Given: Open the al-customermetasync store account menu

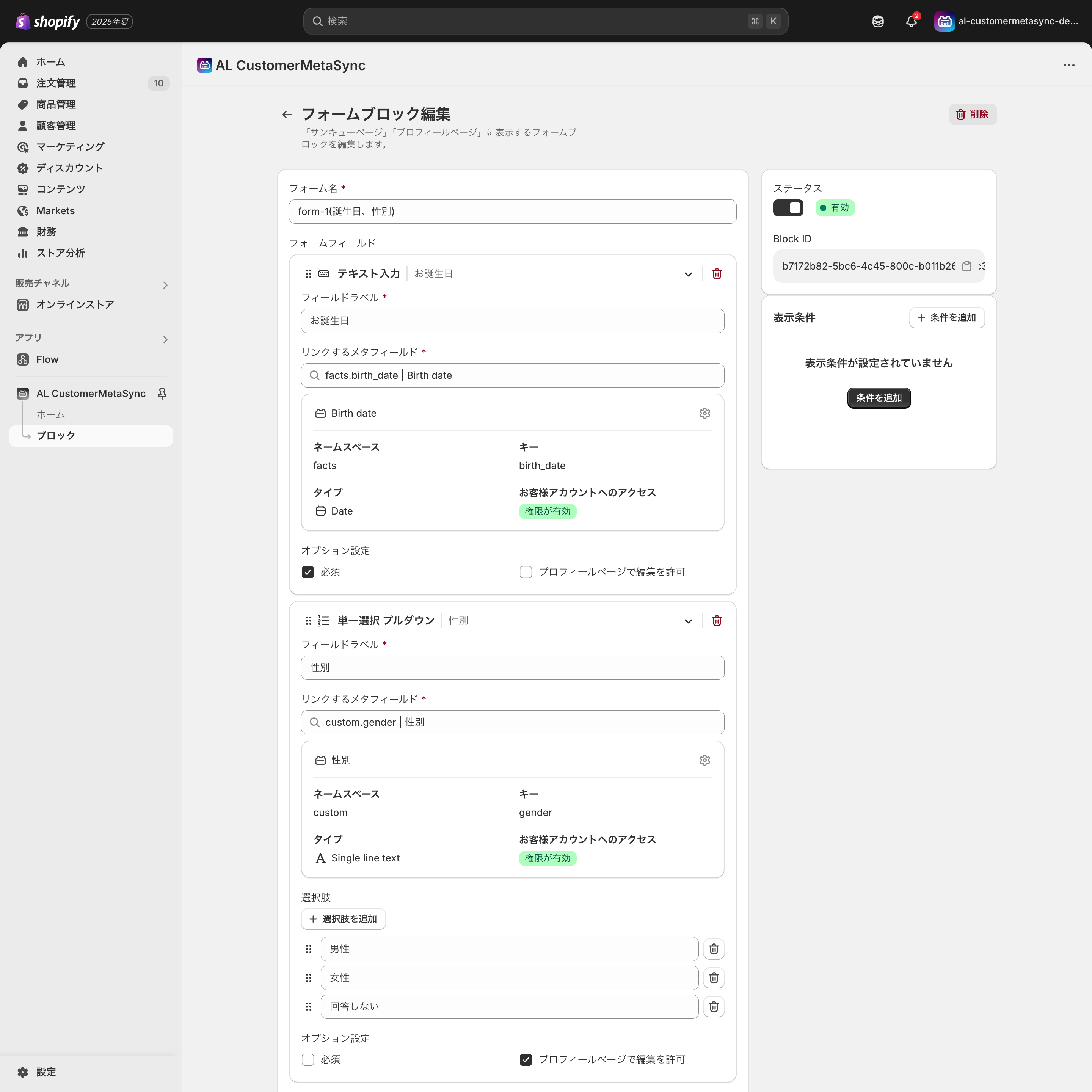Looking at the screenshot, I should pos(1007,22).
